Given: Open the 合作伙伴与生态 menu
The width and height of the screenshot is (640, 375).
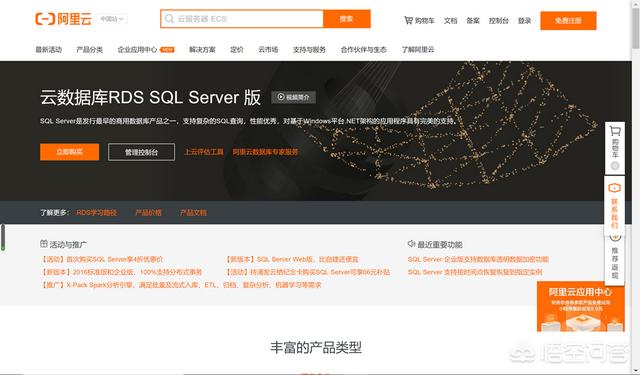Looking at the screenshot, I should tap(363, 49).
